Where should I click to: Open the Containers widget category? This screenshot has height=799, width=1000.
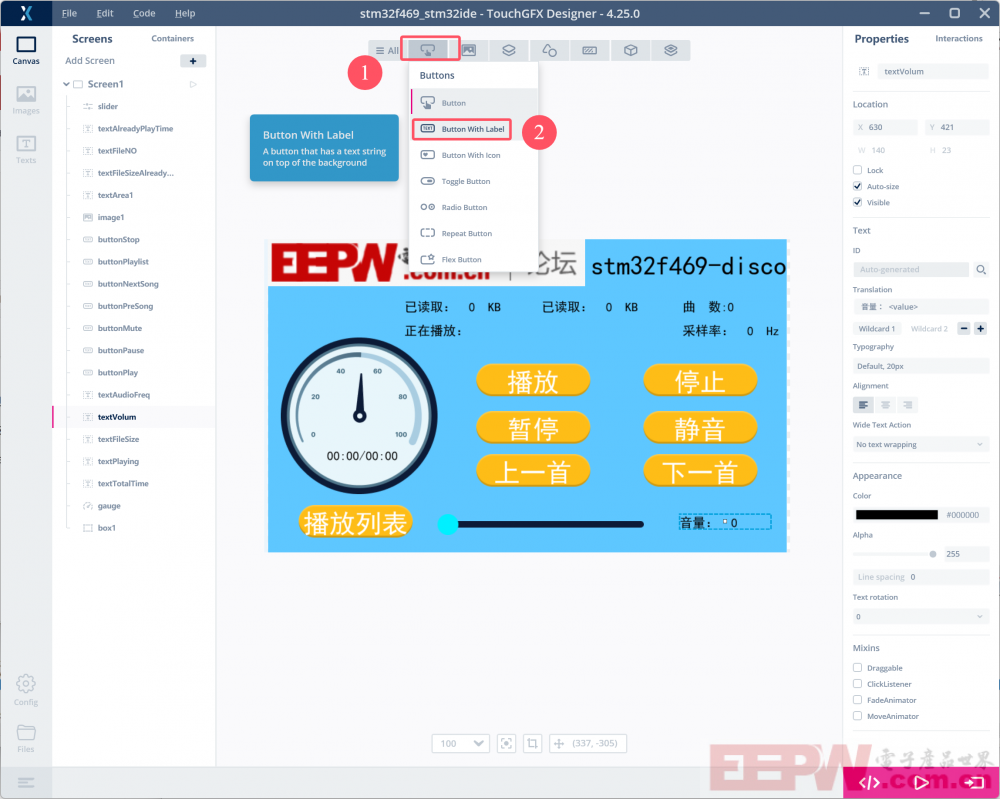click(508, 50)
